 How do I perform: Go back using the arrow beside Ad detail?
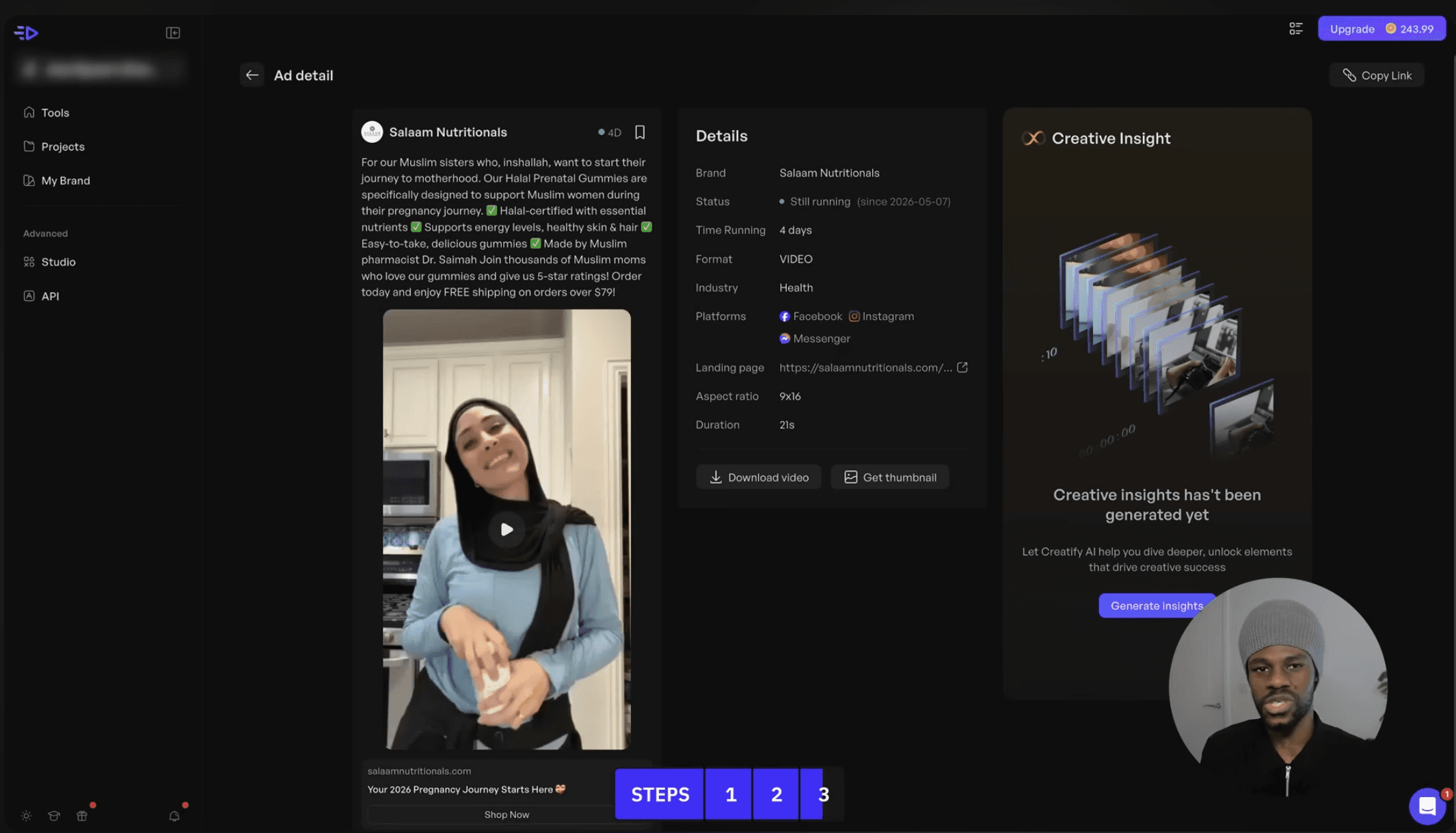click(x=252, y=75)
